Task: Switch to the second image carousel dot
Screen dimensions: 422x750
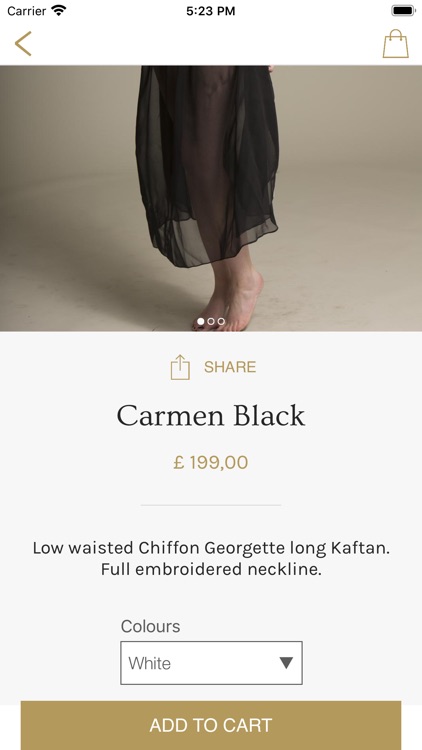Action: point(211,321)
